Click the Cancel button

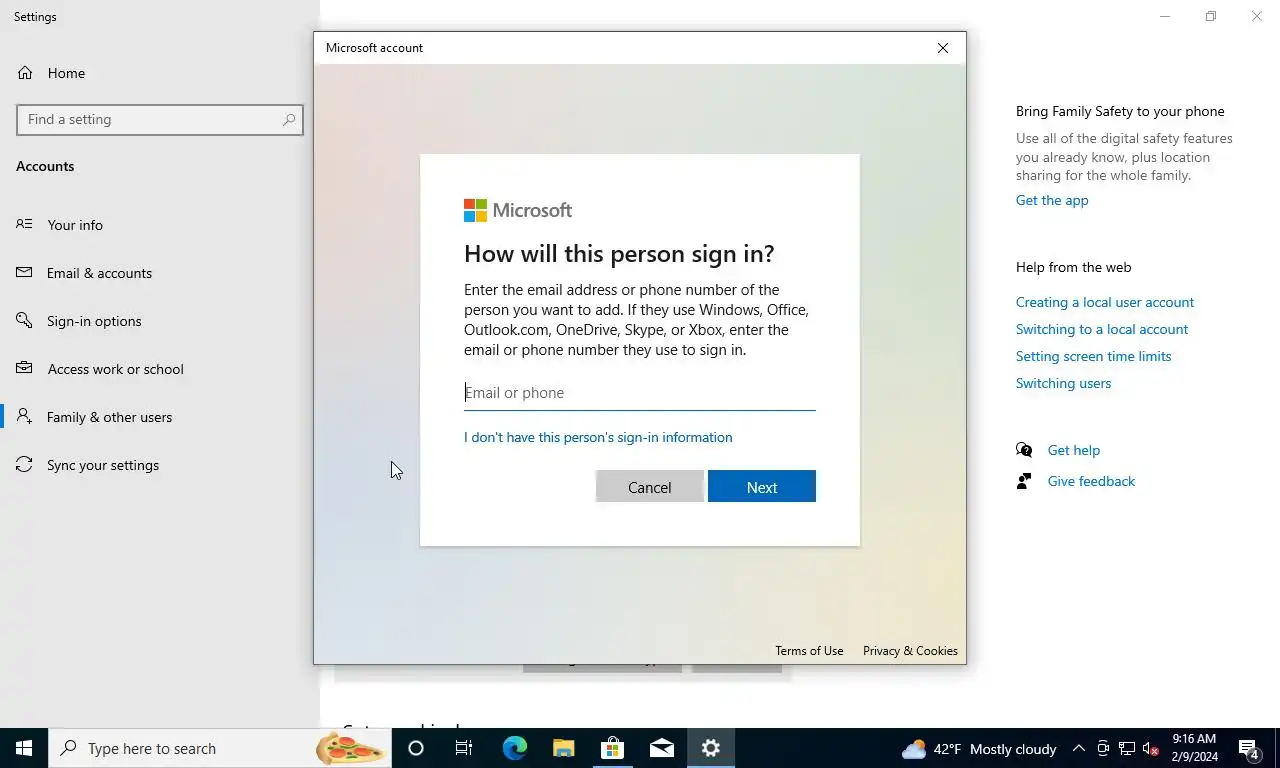(650, 487)
